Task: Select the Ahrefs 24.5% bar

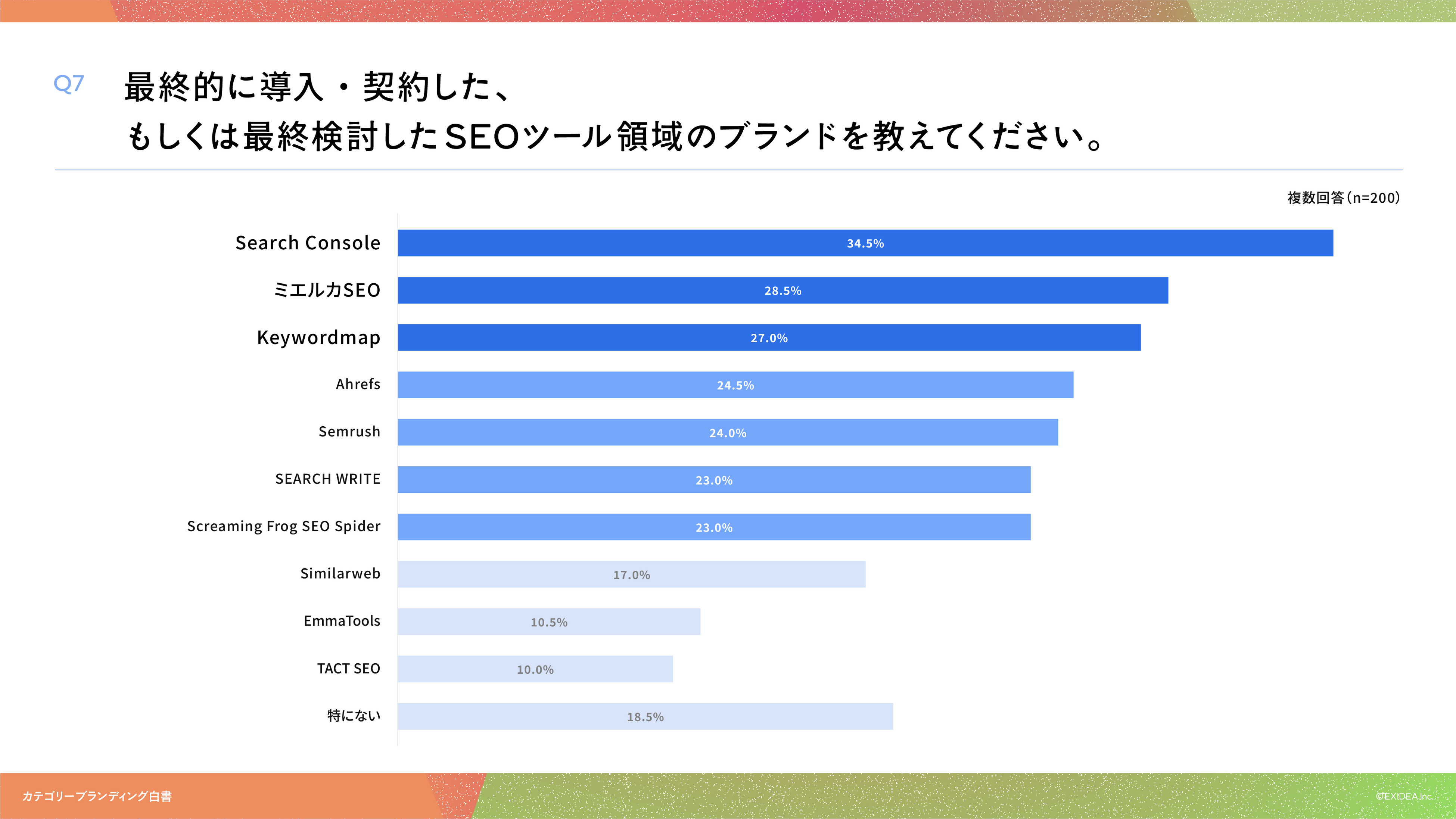Action: point(735,385)
